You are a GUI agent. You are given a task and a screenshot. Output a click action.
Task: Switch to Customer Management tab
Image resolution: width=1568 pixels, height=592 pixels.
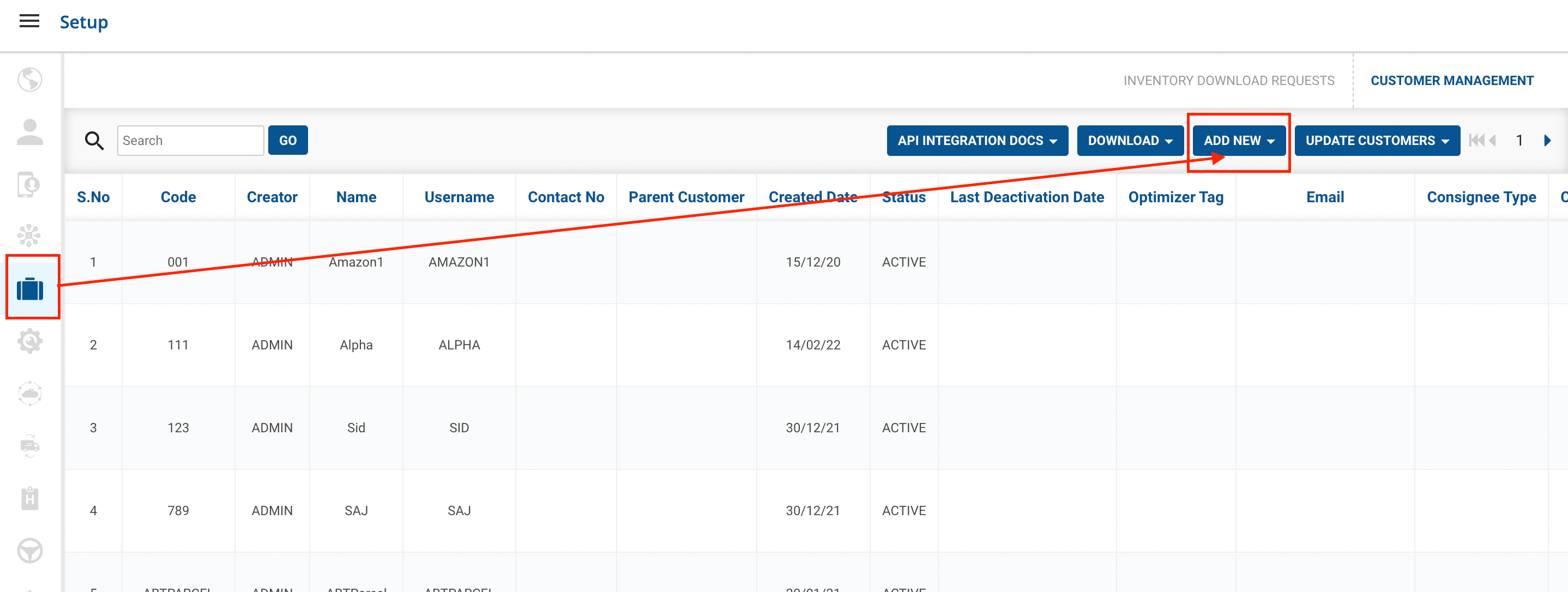(x=1451, y=81)
